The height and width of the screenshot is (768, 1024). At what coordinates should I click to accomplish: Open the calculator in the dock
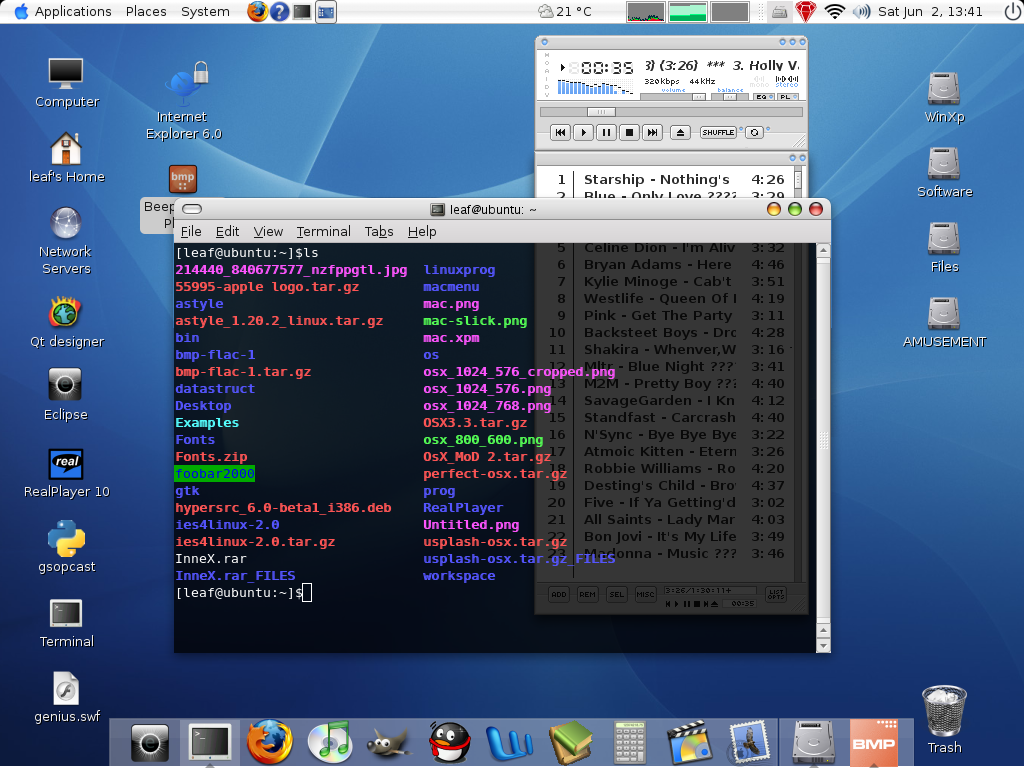630,743
